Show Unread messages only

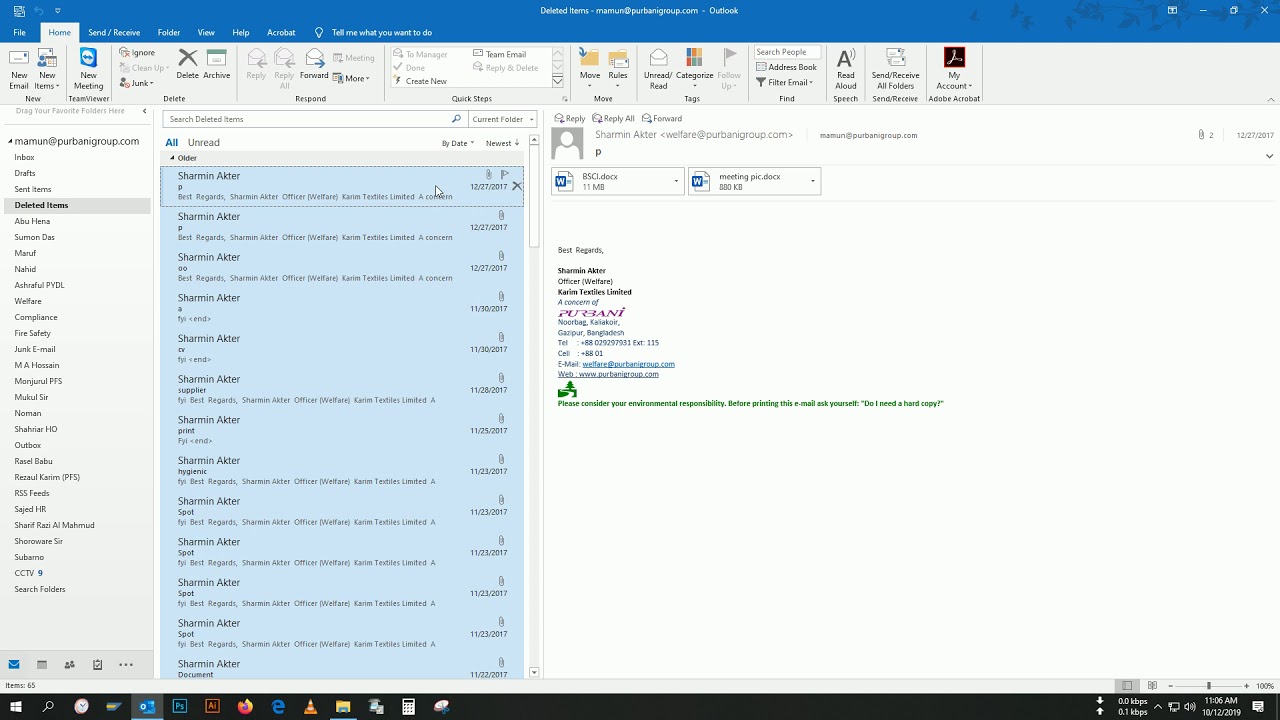coord(203,143)
